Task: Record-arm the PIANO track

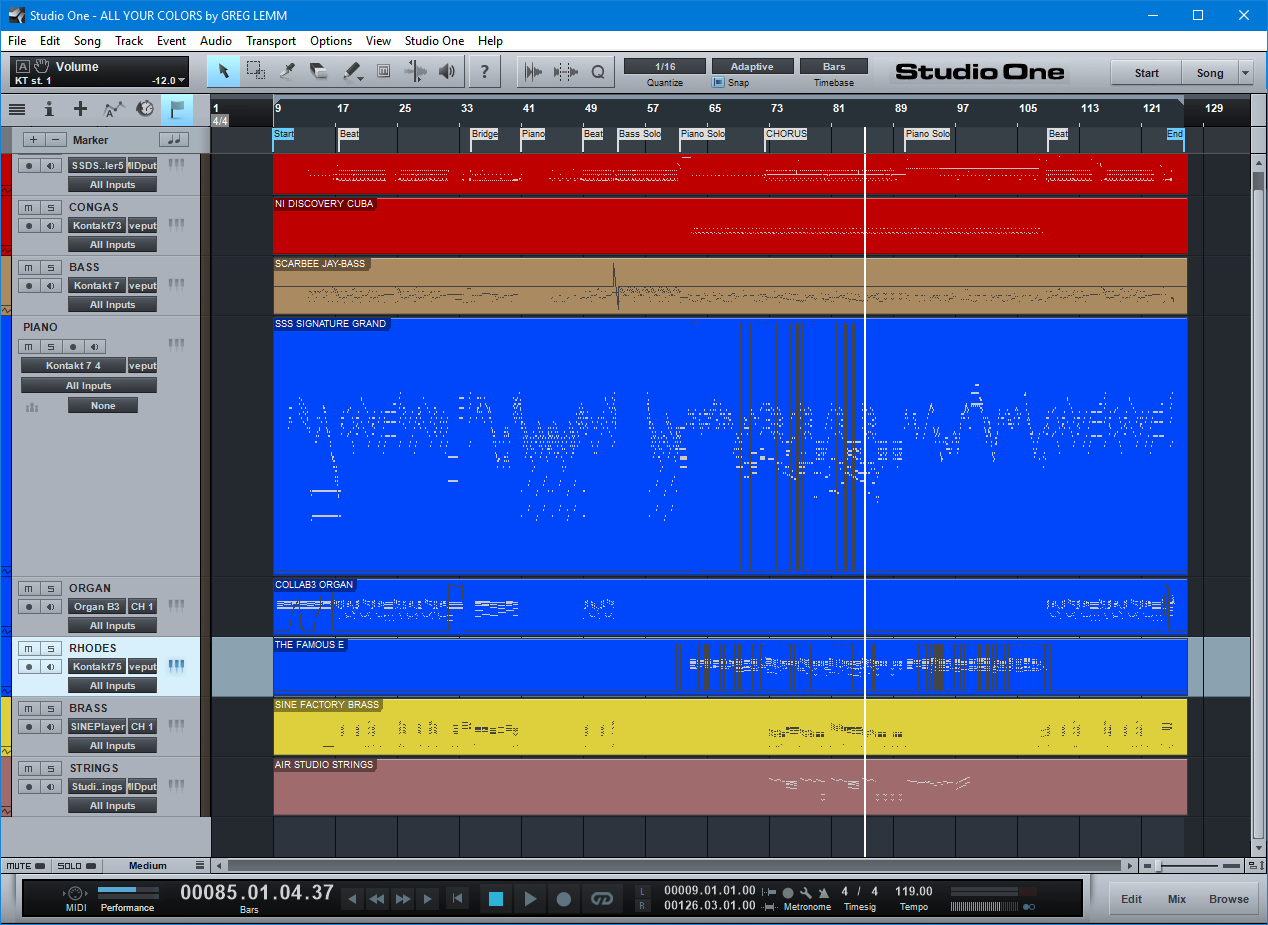Action: tap(73, 346)
